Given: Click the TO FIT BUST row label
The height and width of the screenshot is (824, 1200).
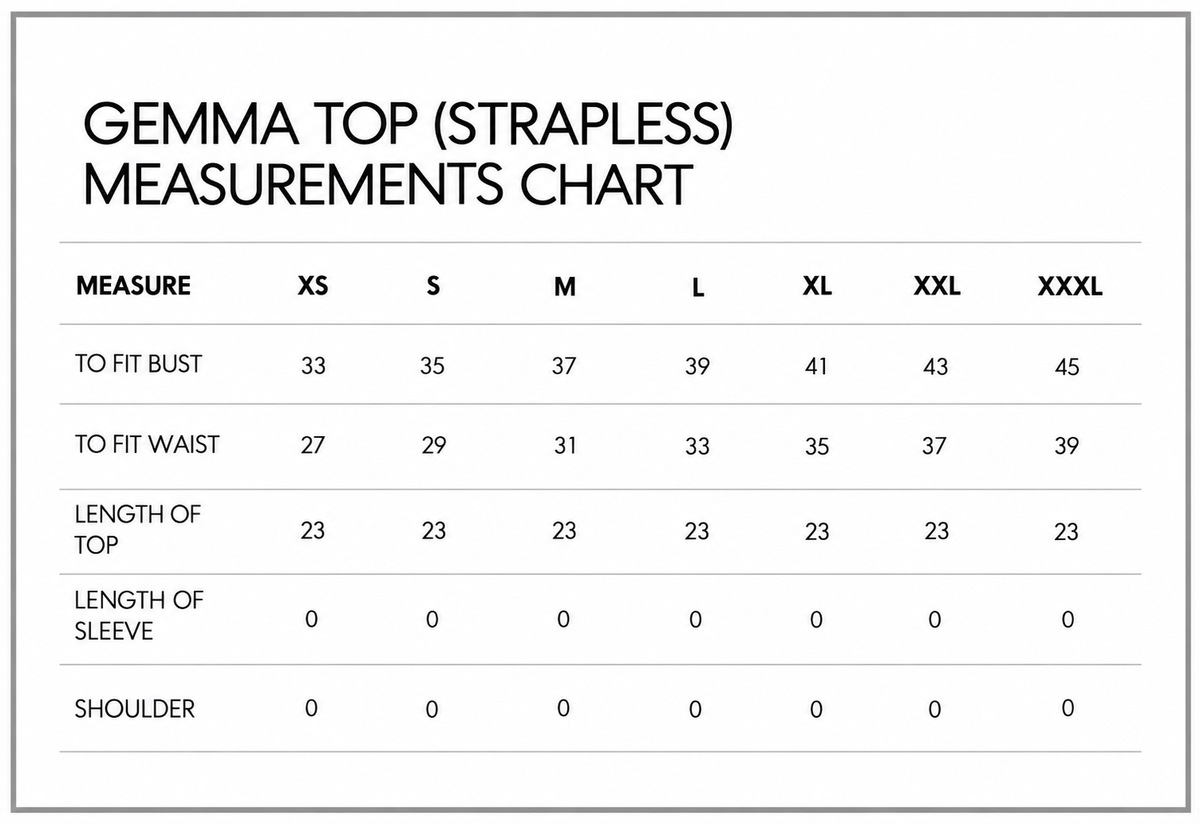Looking at the screenshot, I should pos(138,364).
